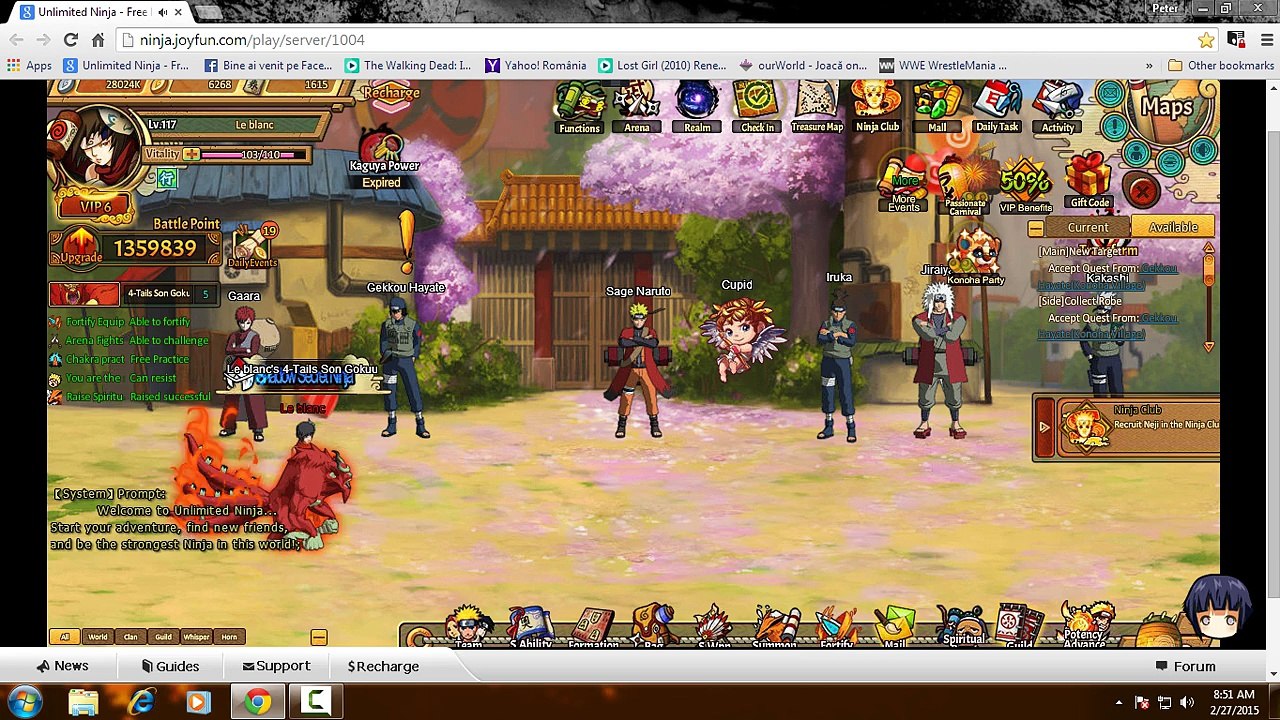Open the Realm icon
The width and height of the screenshot is (1280, 720).
[697, 107]
